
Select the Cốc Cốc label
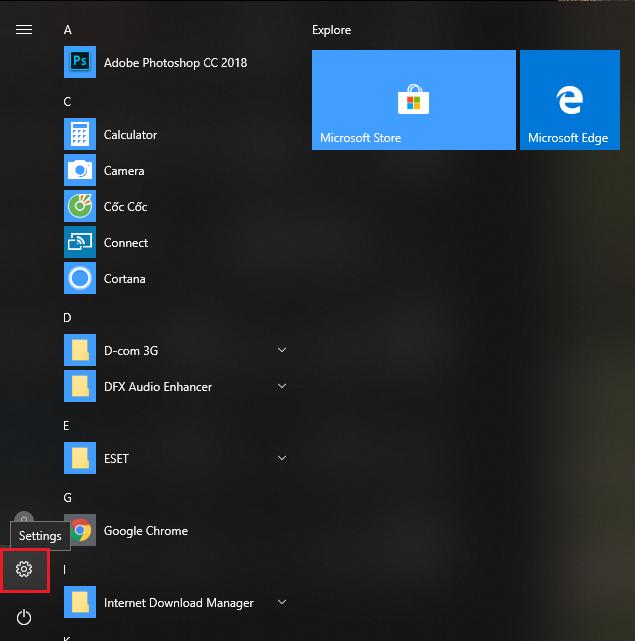tap(126, 206)
